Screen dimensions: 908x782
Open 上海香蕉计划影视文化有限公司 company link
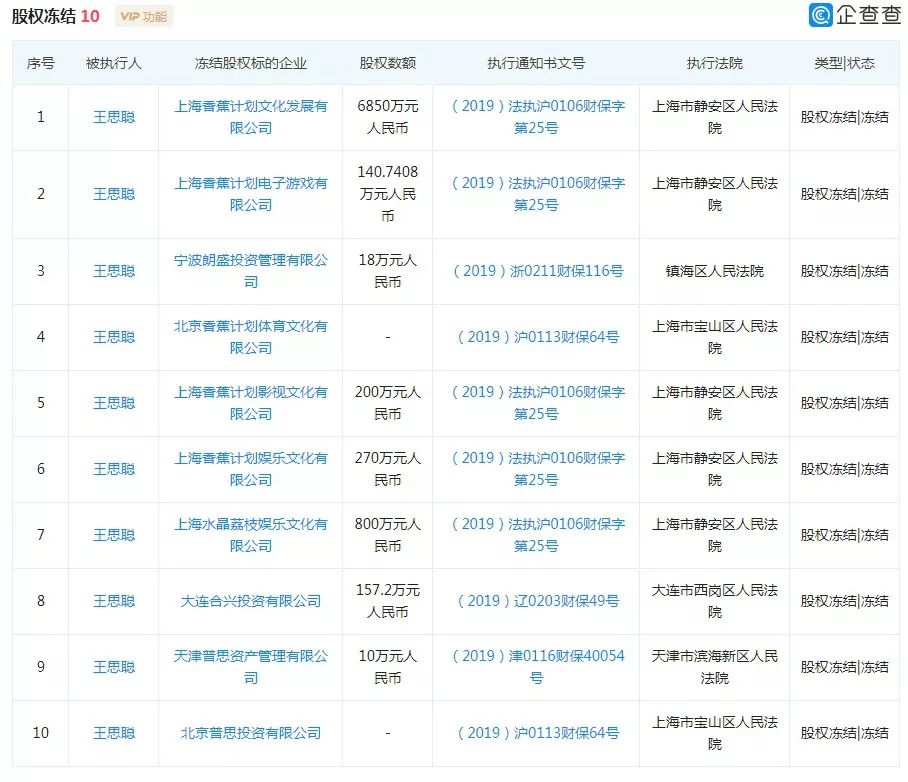251,403
